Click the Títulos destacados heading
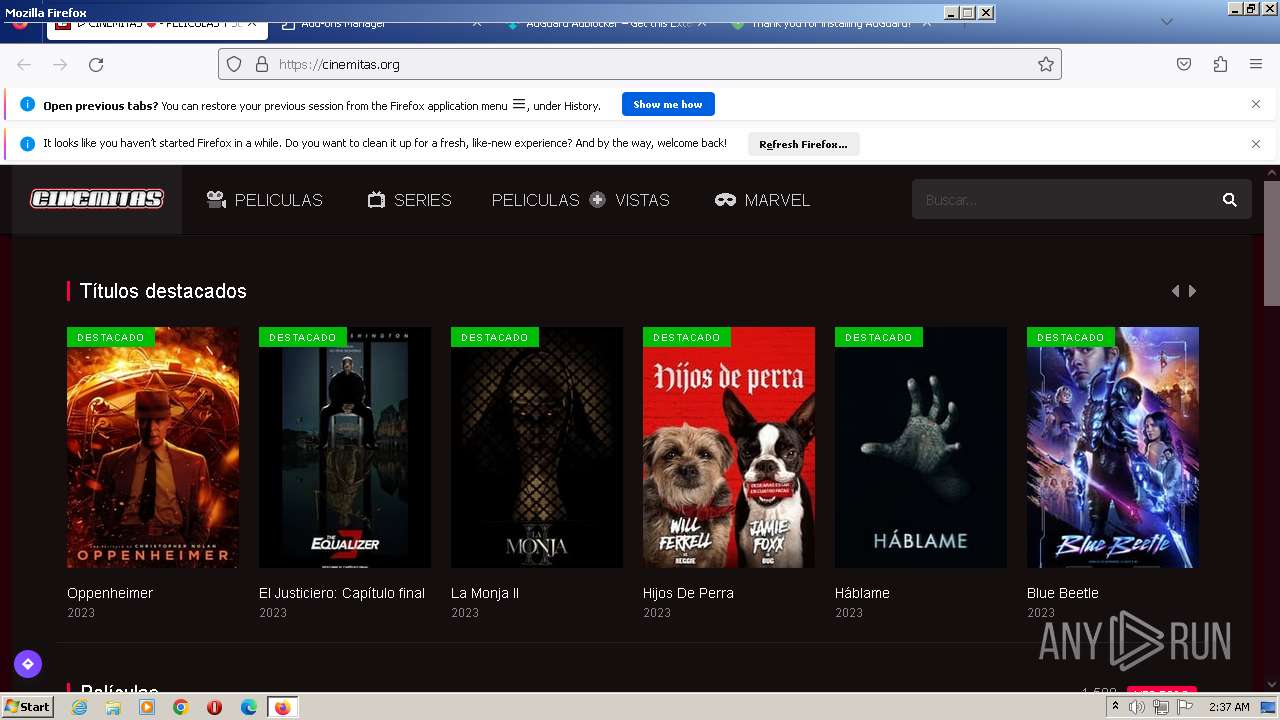Viewport: 1280px width, 720px height. click(163, 291)
